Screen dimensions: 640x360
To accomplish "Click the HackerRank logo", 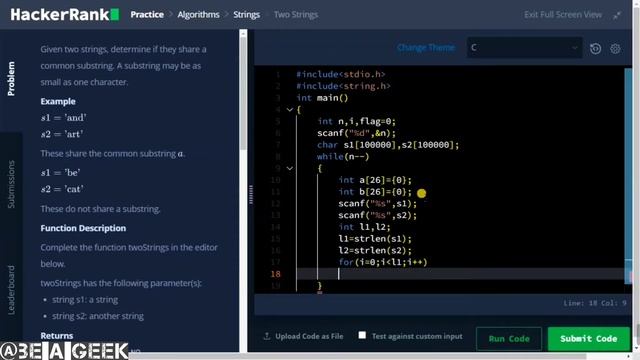I will coord(64,15).
